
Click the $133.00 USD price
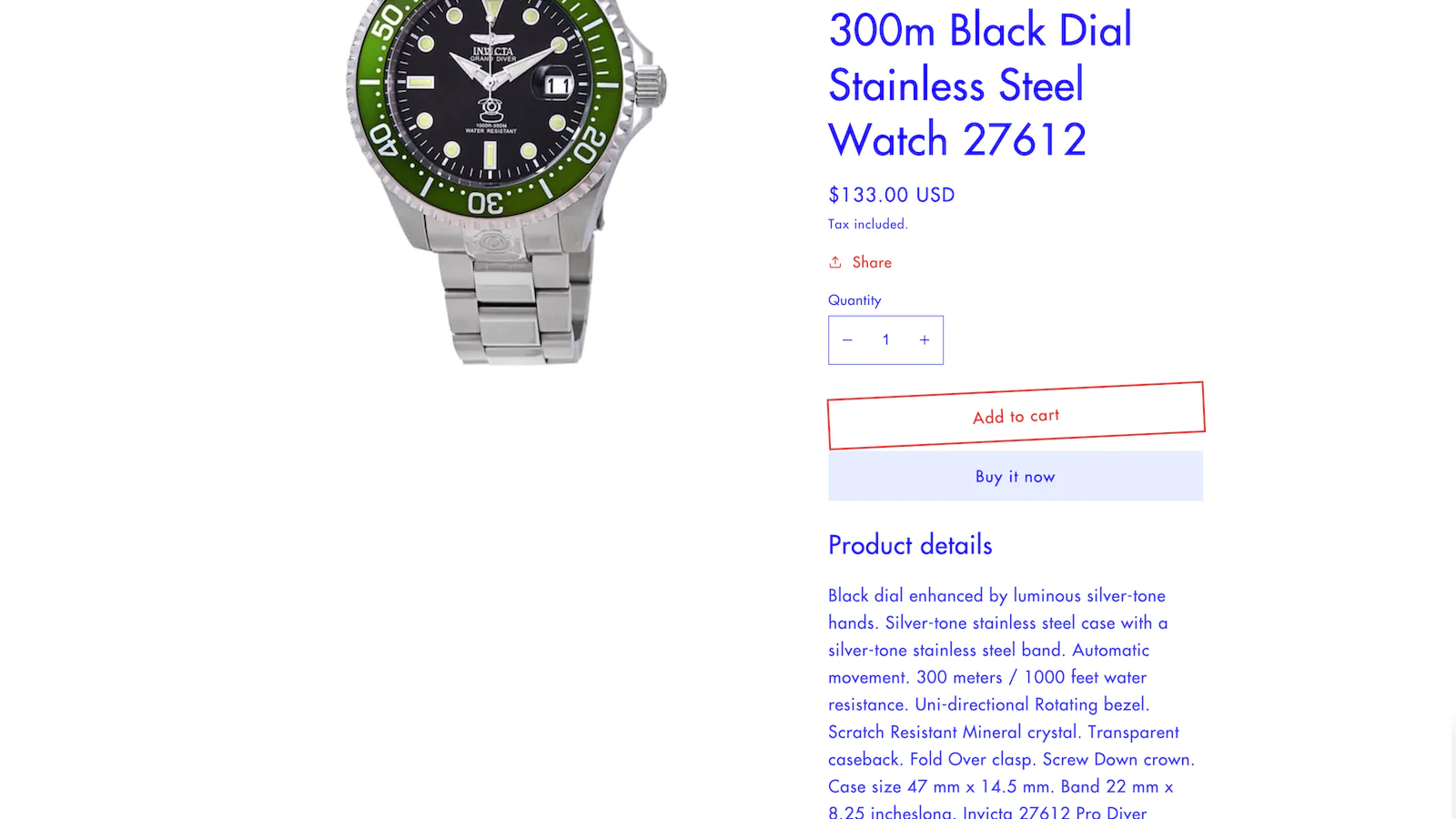point(892,195)
